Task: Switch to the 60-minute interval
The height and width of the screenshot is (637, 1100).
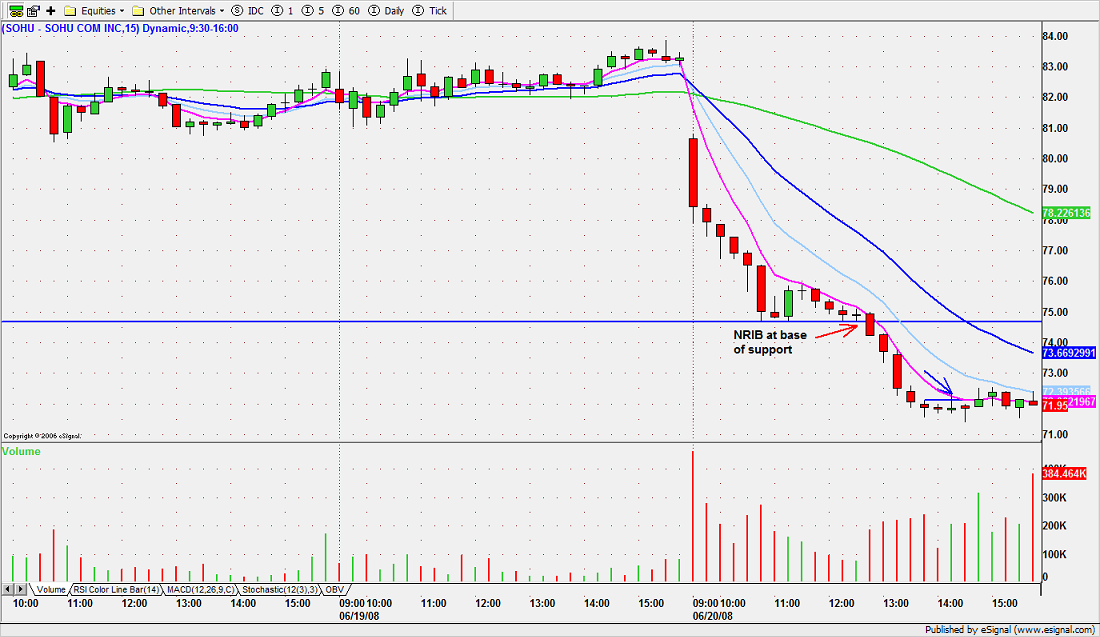Action: point(347,11)
